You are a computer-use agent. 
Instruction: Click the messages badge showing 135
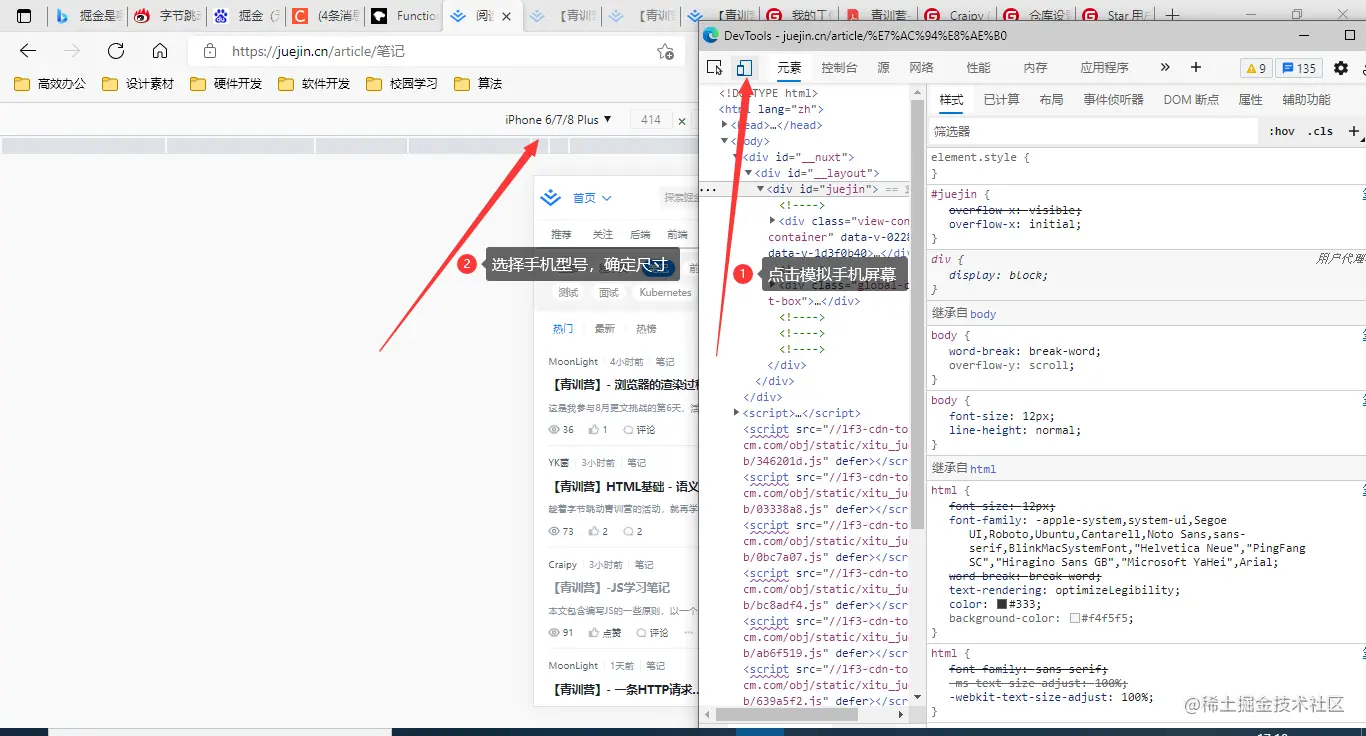1299,68
